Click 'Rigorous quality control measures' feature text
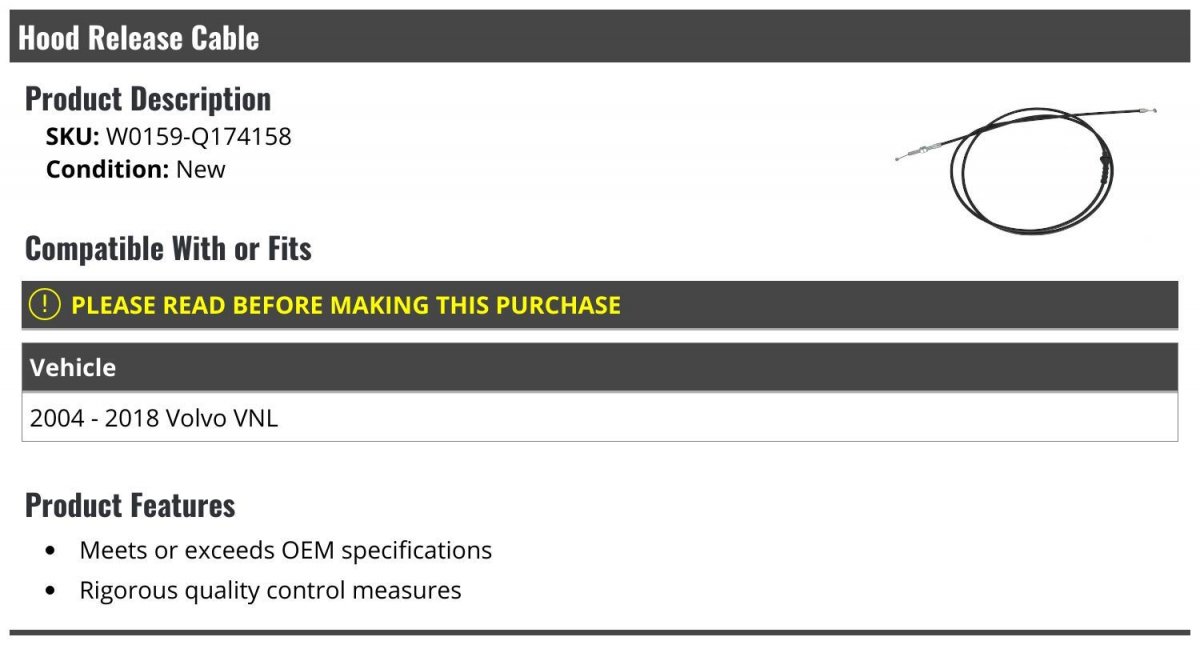Screen dimensions: 1200x645 [270, 590]
